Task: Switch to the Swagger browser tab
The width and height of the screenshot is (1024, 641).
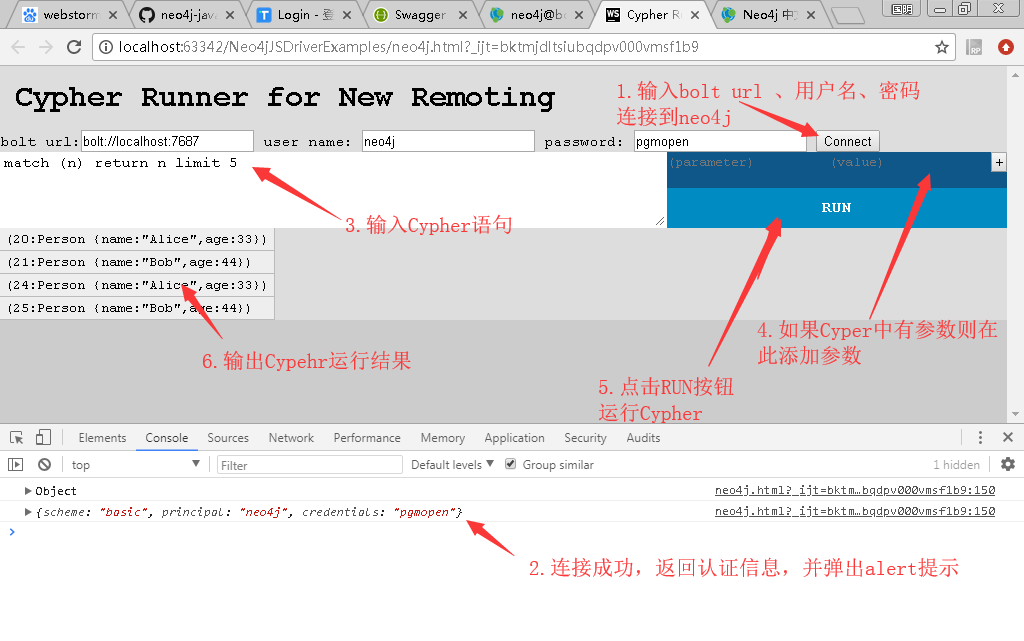Action: pos(419,14)
